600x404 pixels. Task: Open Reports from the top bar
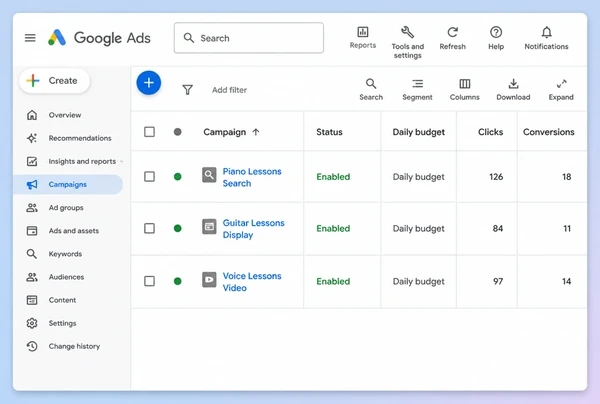tap(363, 37)
